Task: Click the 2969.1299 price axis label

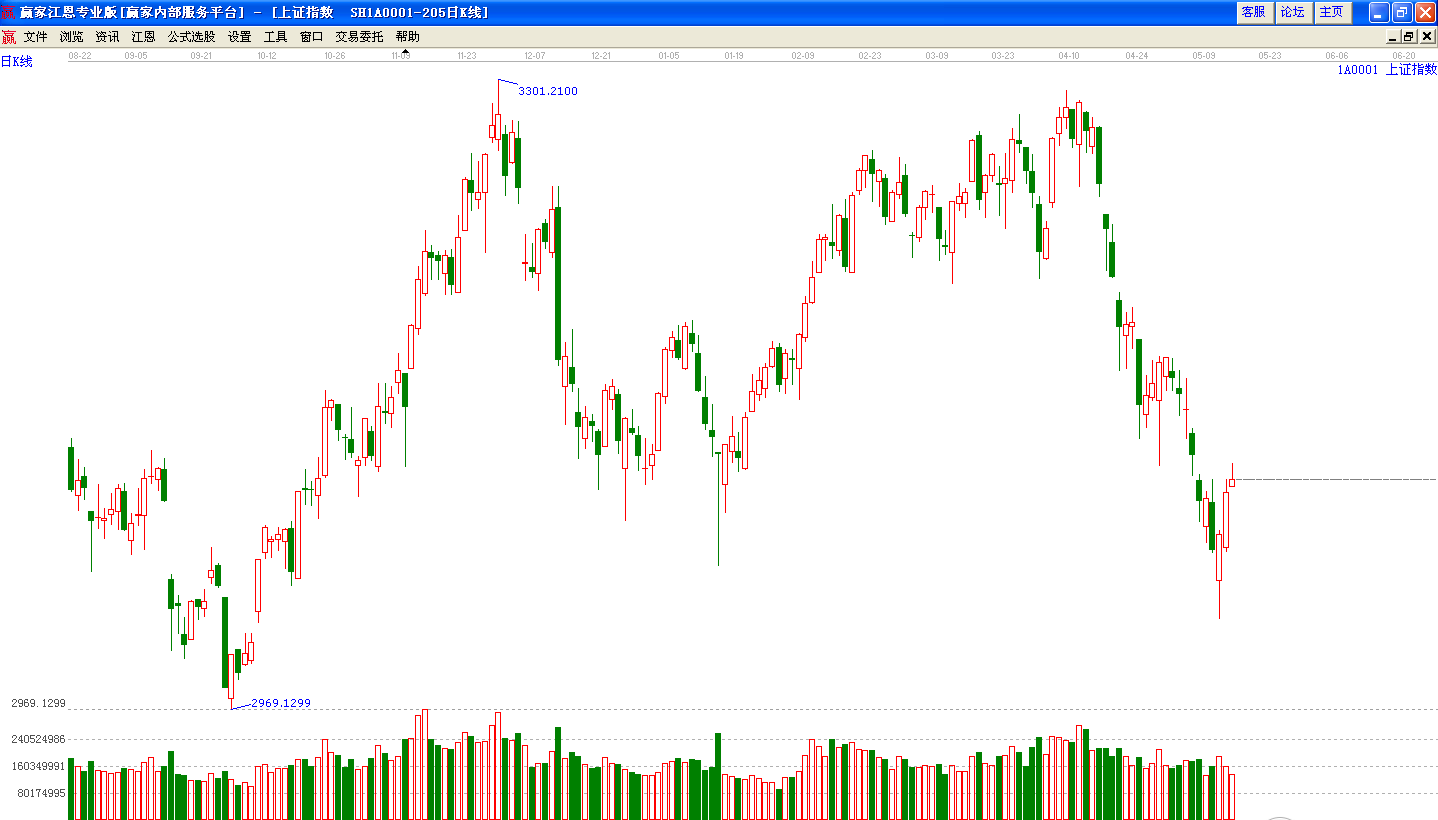Action: (x=39, y=704)
